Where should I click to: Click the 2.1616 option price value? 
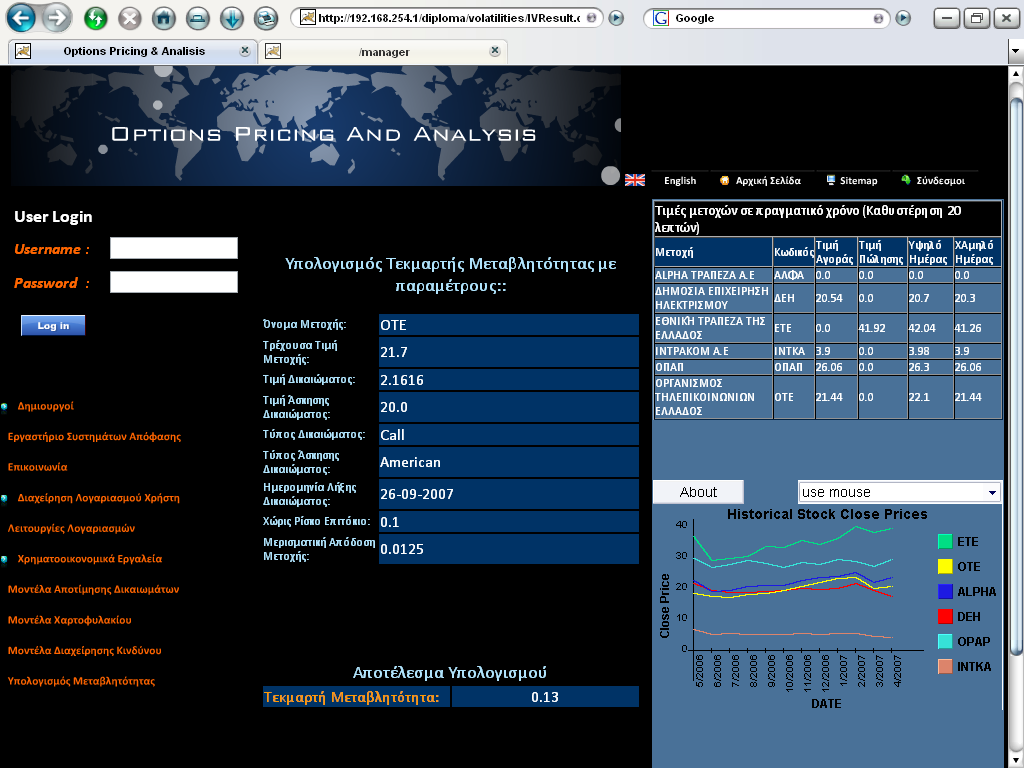pyautogui.click(x=509, y=380)
